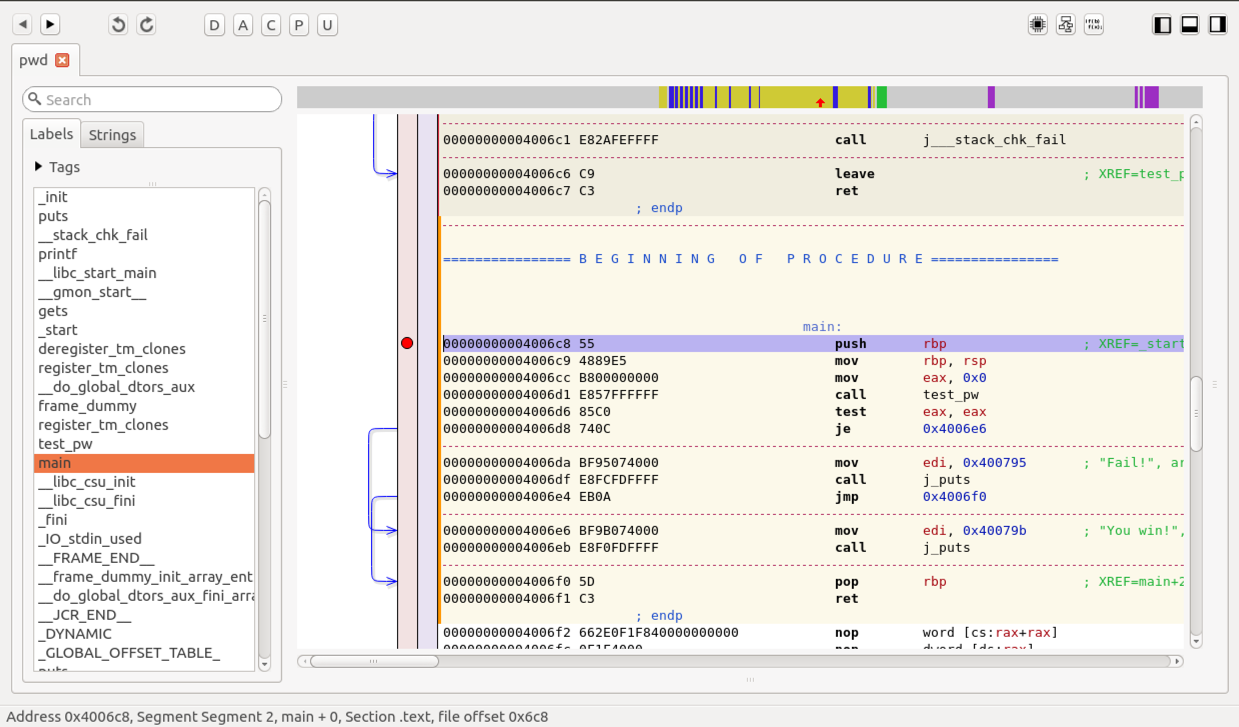Screen dimensions: 1239x727
Task: Toggle the right inspector panel visibility
Action: (1218, 25)
